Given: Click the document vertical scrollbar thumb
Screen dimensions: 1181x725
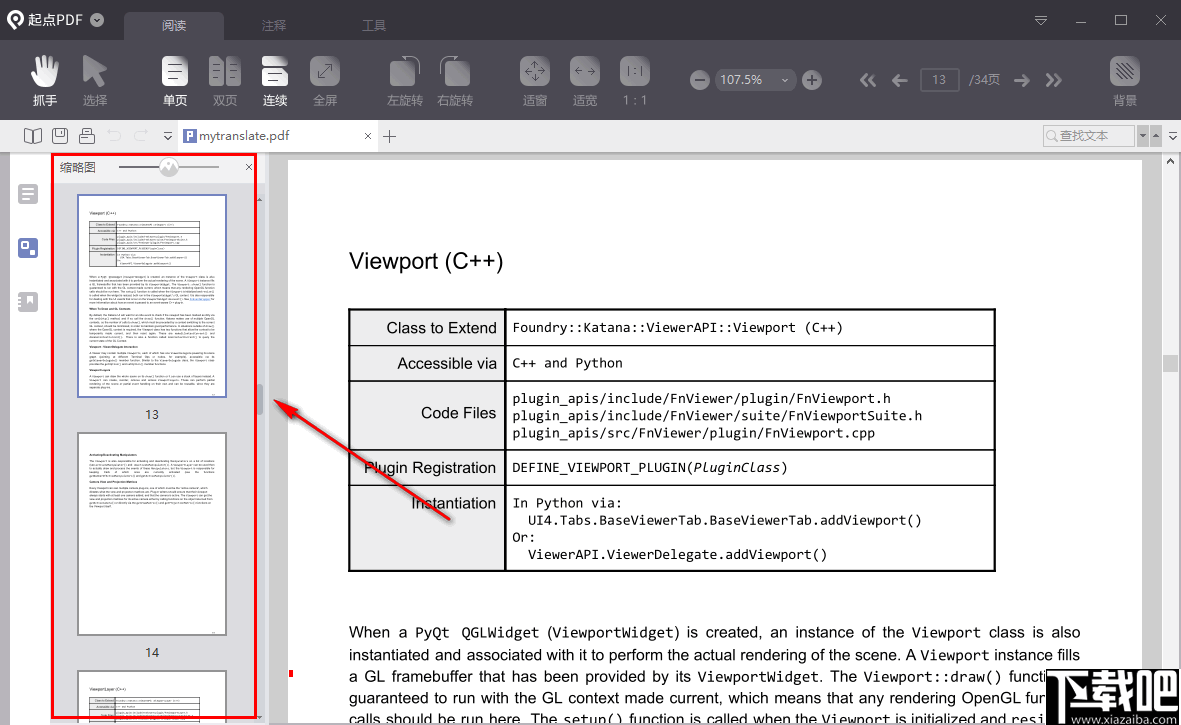Looking at the screenshot, I should pos(1170,363).
